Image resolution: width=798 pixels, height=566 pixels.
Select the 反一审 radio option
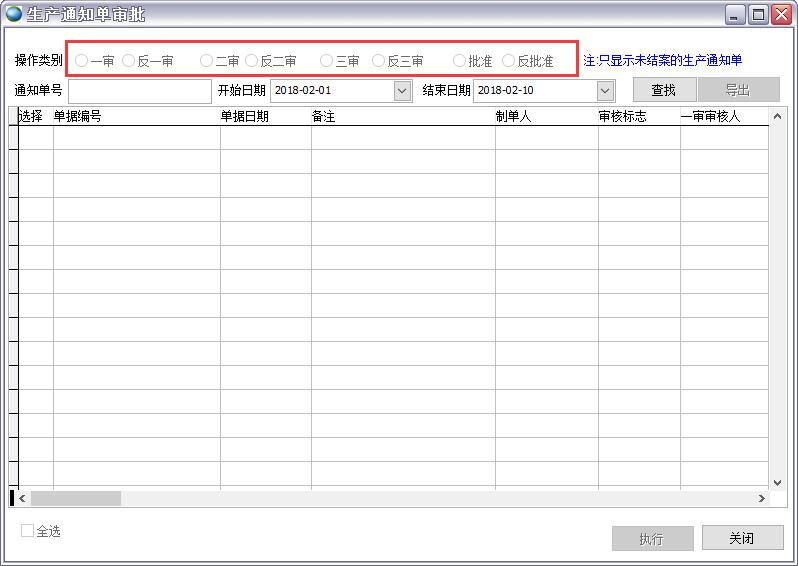point(129,61)
